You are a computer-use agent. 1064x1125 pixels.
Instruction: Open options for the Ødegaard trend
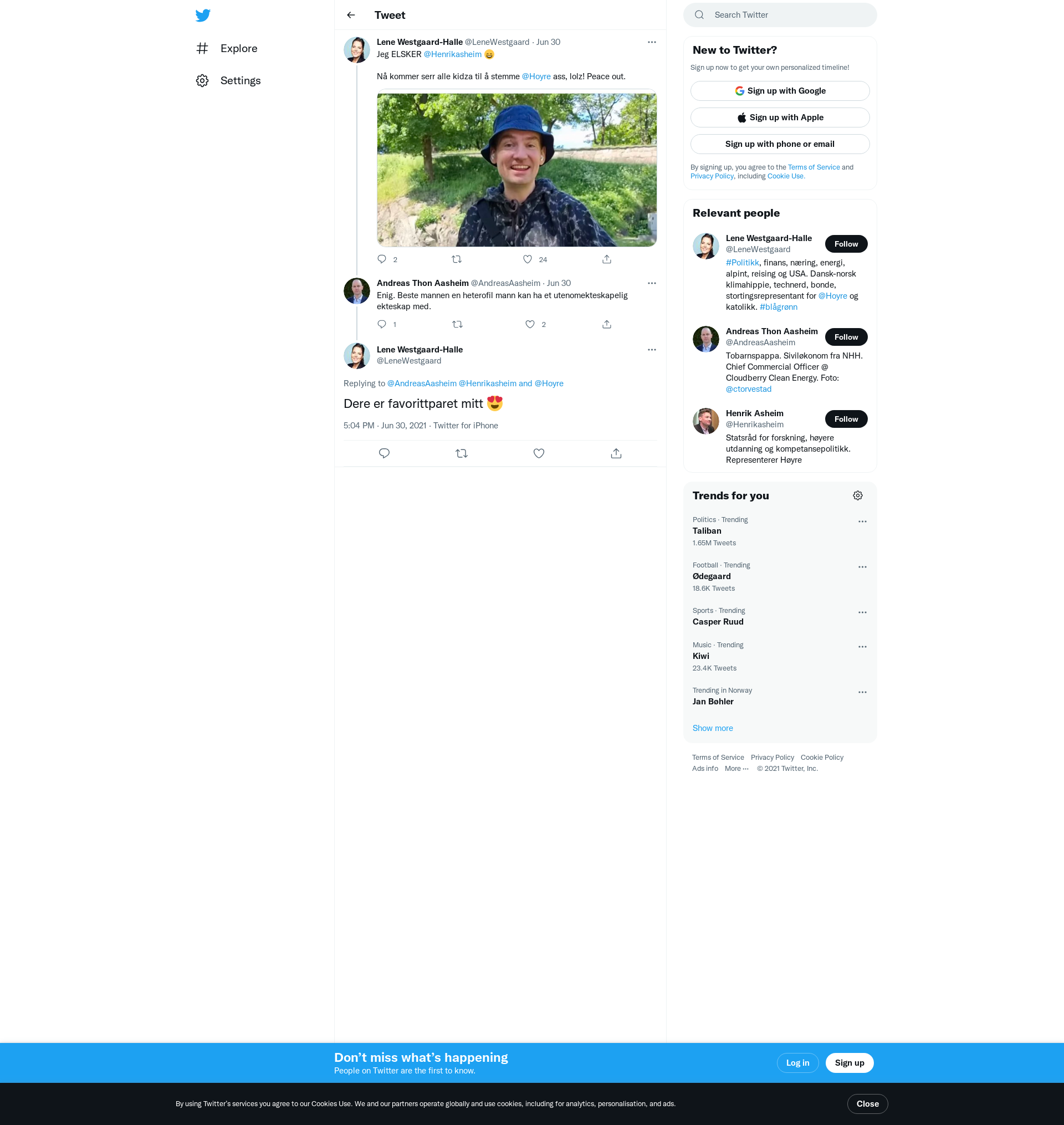click(x=862, y=567)
